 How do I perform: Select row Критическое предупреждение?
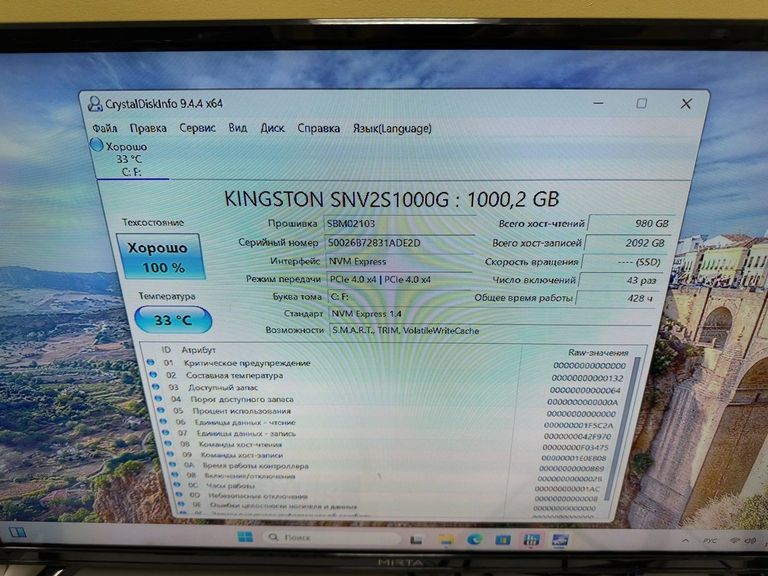(387, 364)
